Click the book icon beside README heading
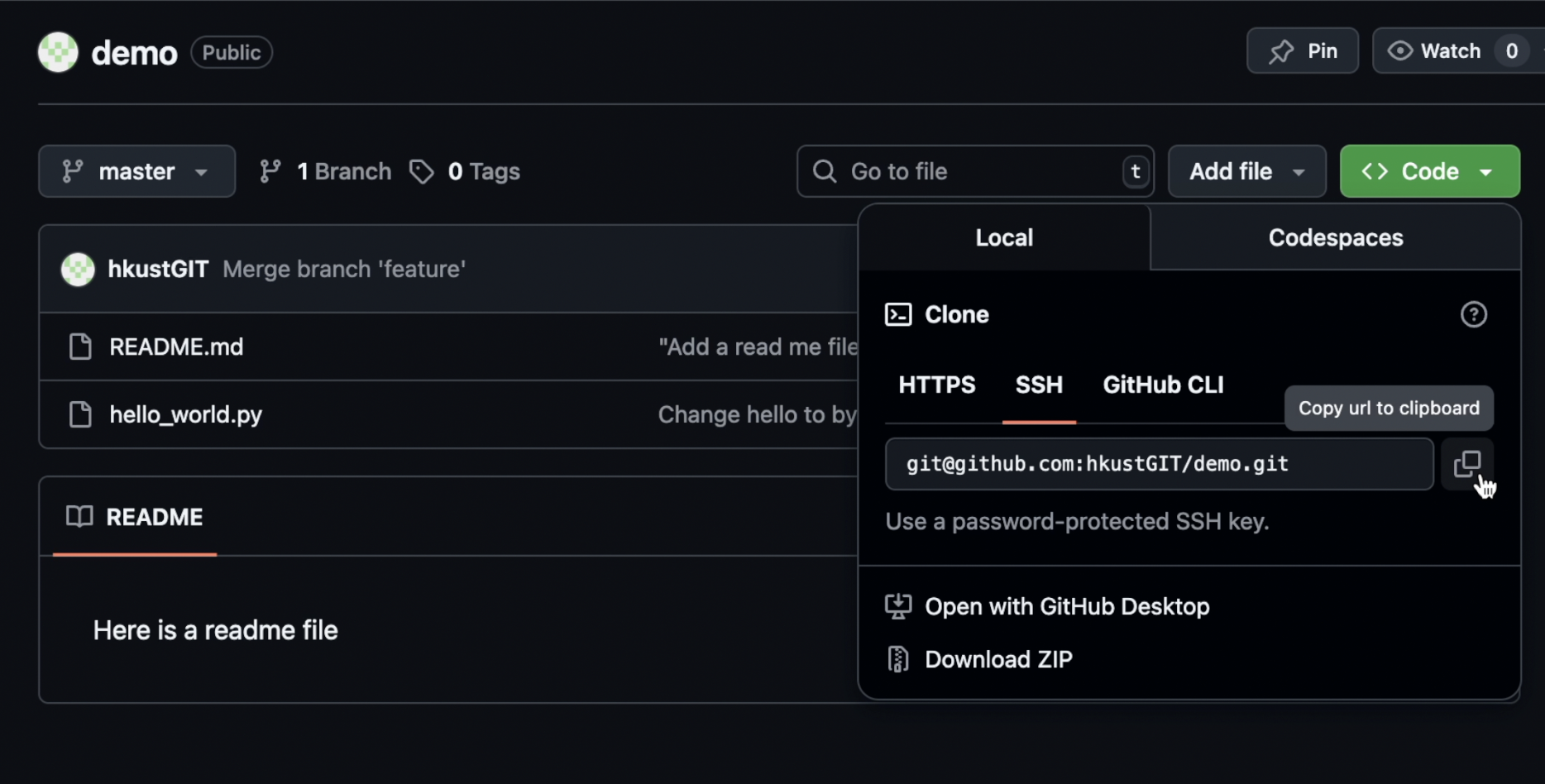 click(x=79, y=517)
